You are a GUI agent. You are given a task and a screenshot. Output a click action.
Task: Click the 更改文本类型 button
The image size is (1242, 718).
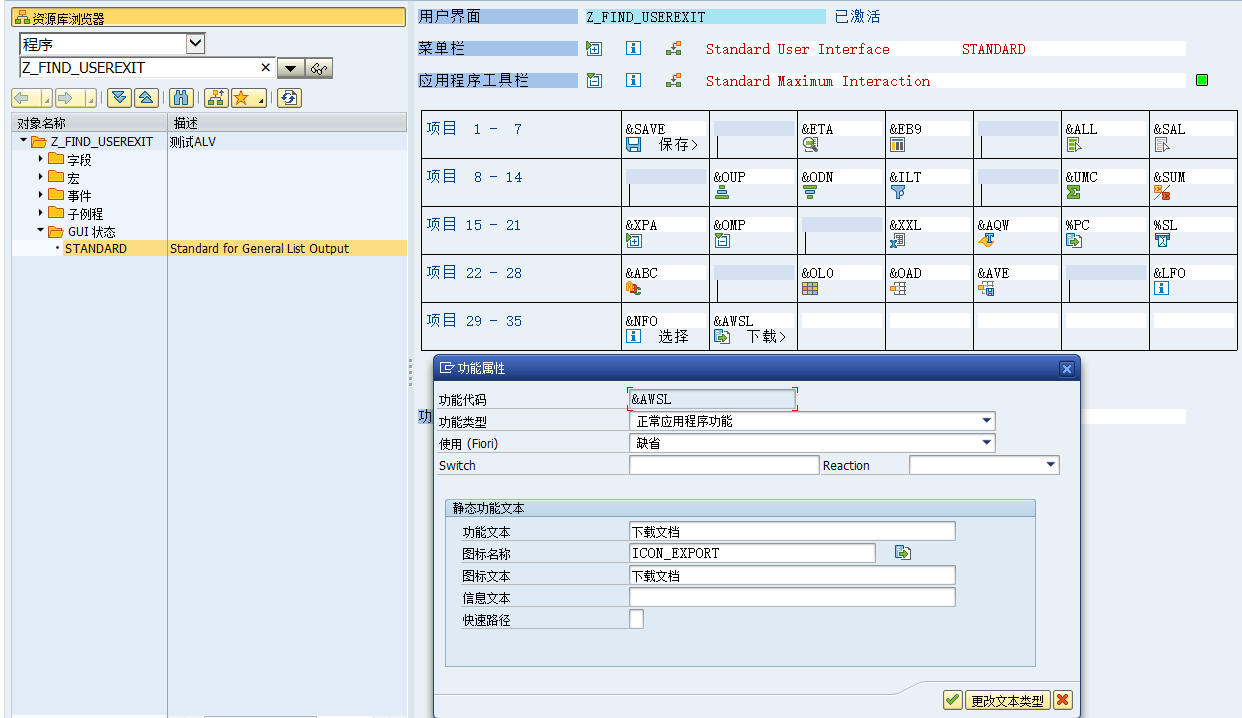[1008, 701]
